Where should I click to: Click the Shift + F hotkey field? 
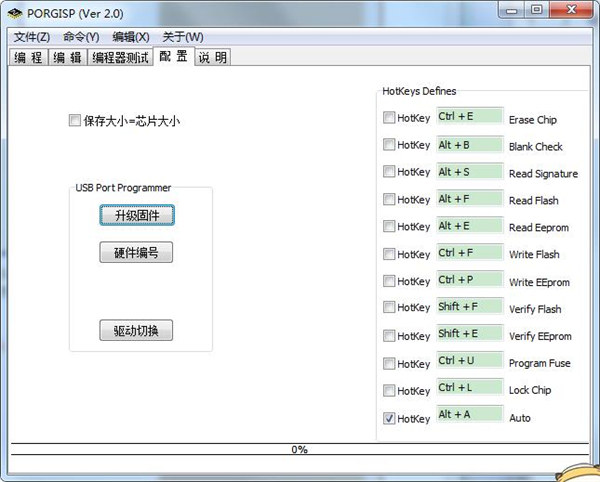[x=470, y=306]
